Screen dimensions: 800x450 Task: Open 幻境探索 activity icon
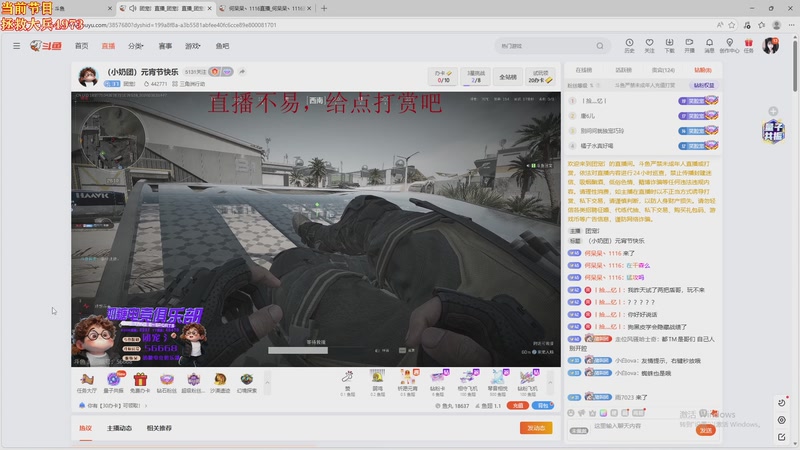tap(247, 383)
